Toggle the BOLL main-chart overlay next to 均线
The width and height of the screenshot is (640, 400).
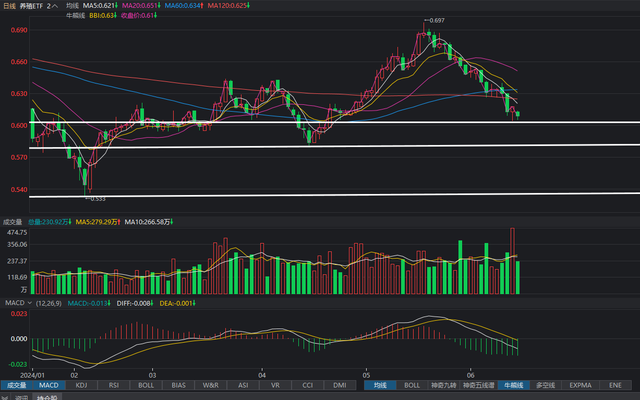click(x=412, y=385)
